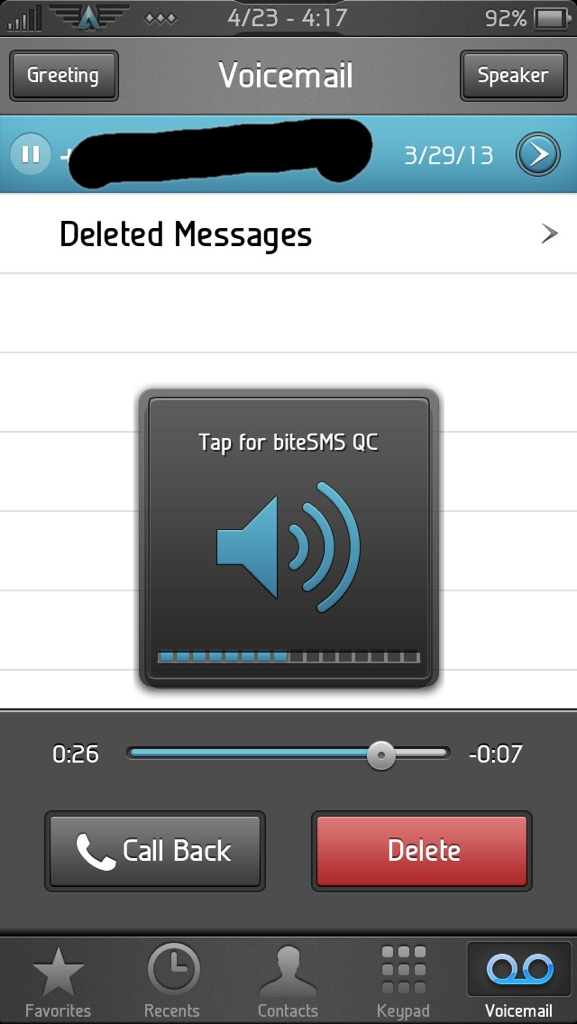Toggle the Speaker output button
The height and width of the screenshot is (1024, 577).
tap(513, 76)
